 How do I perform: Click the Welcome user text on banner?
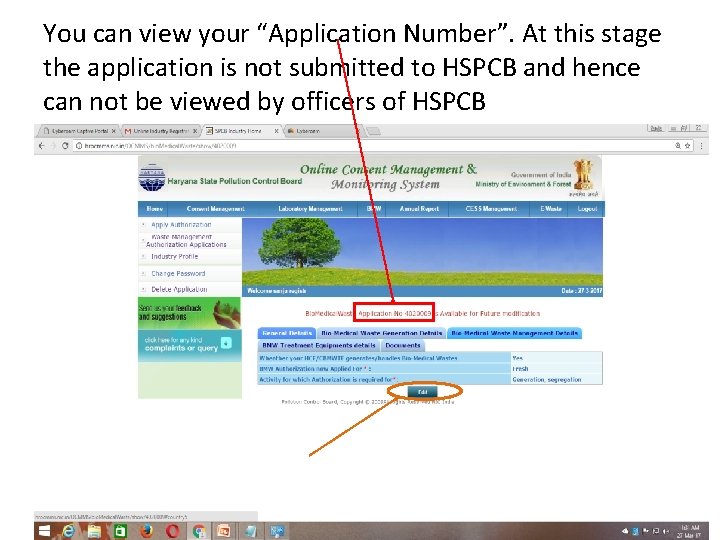[276, 291]
